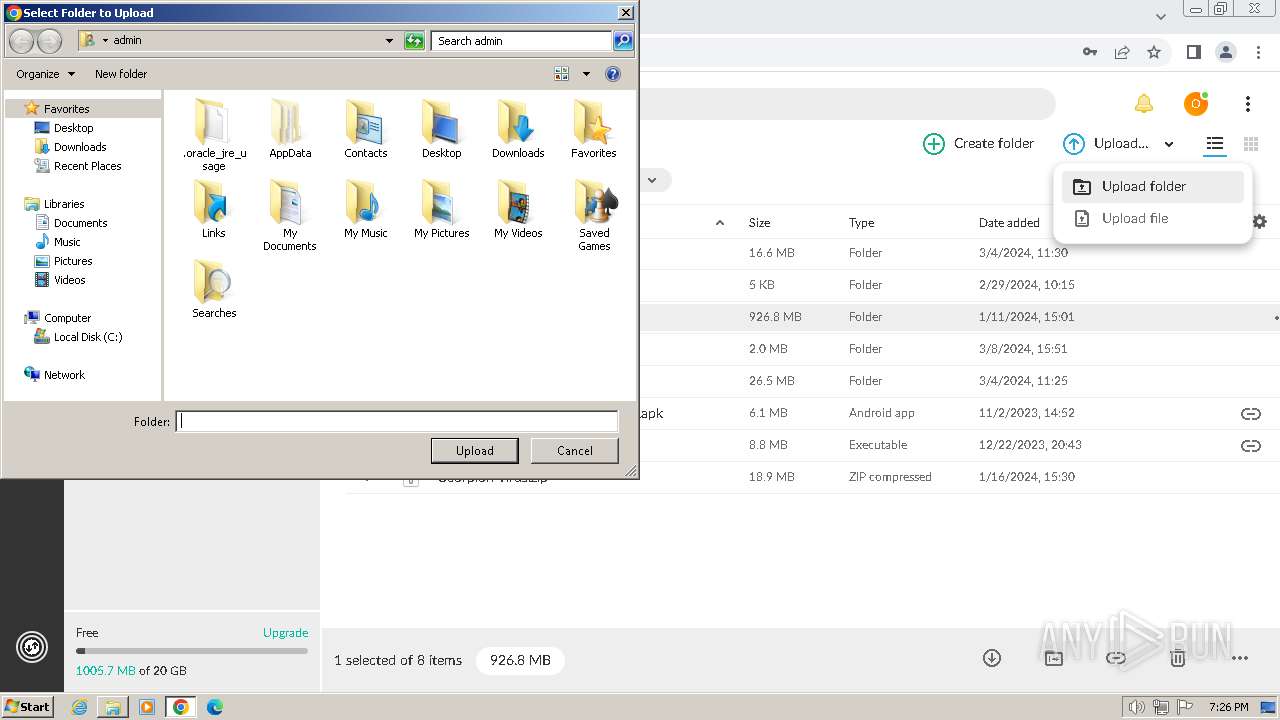Select the Contacts folder icon
The height and width of the screenshot is (720, 1280).
(x=366, y=129)
